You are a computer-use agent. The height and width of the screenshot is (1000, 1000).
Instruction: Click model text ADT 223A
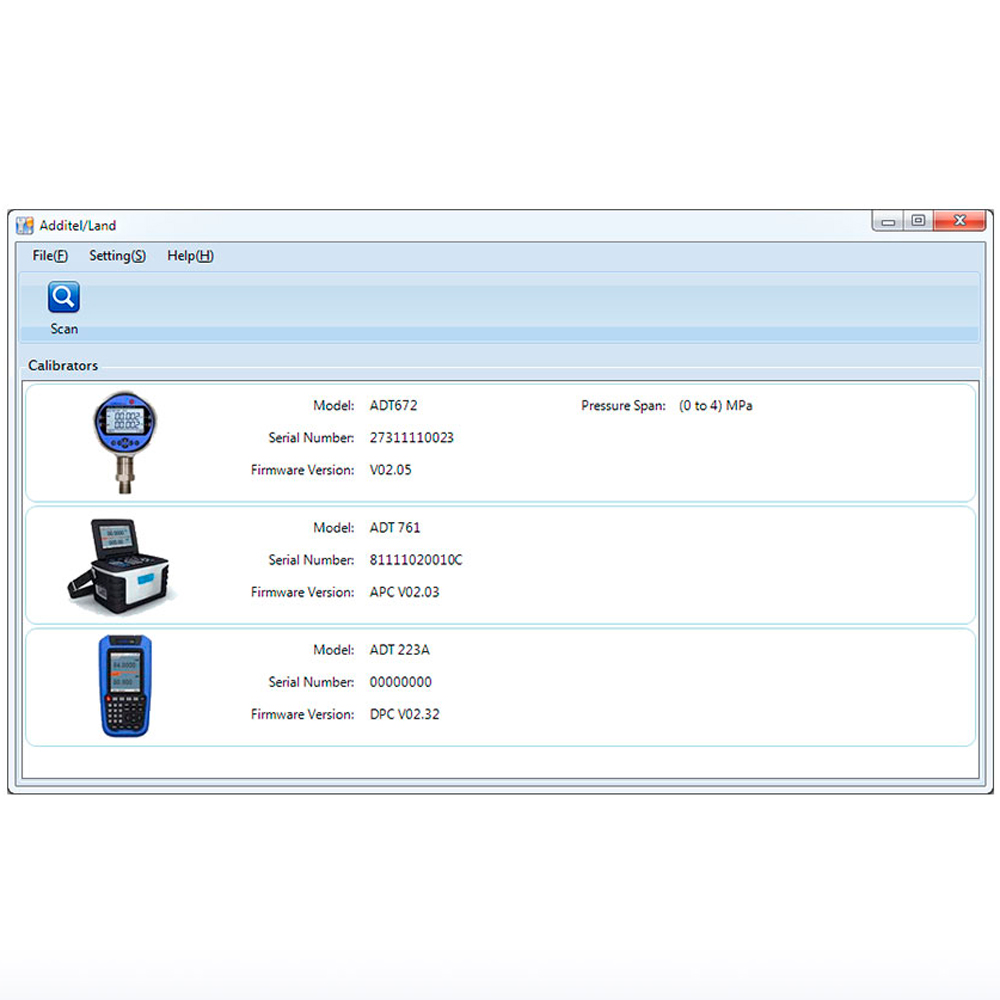point(399,650)
